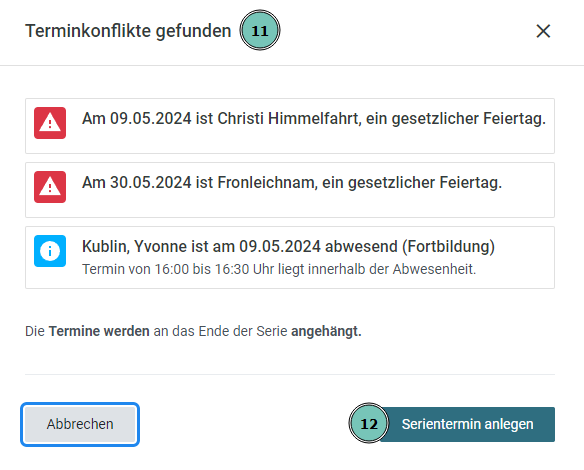This screenshot has height=470, width=584.
Task: Select the Christi Himmelfahrt holiday conflict message
Action: pyautogui.click(x=314, y=118)
